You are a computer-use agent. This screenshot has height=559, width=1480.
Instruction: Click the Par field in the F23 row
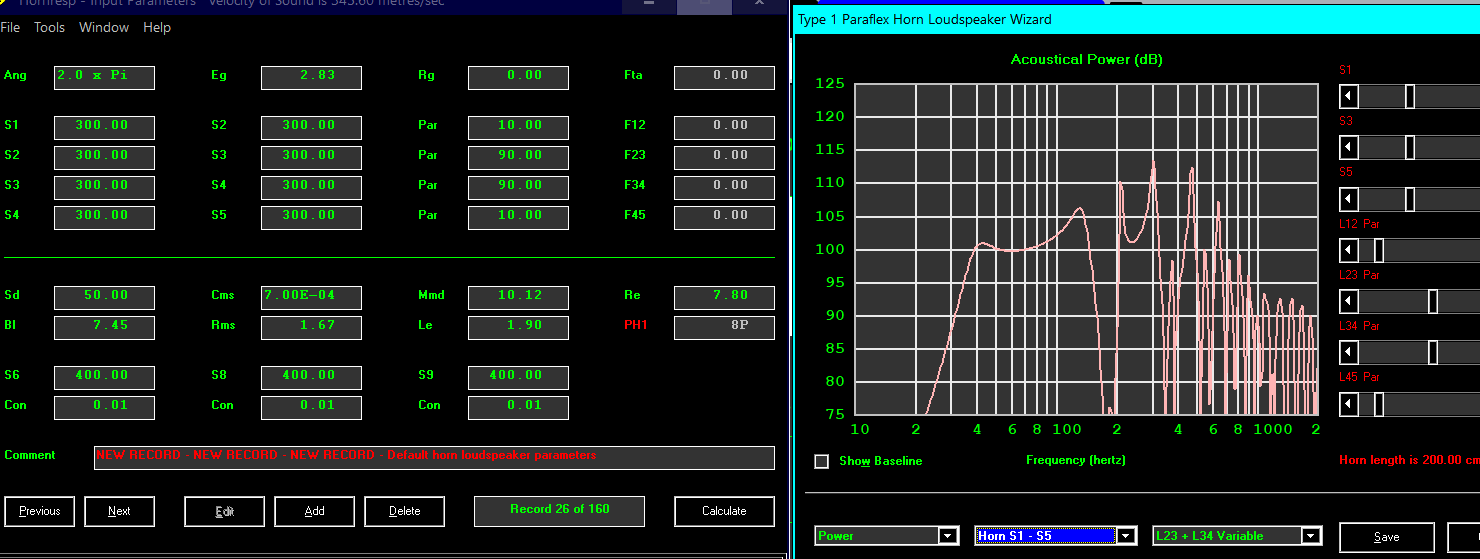[518, 157]
